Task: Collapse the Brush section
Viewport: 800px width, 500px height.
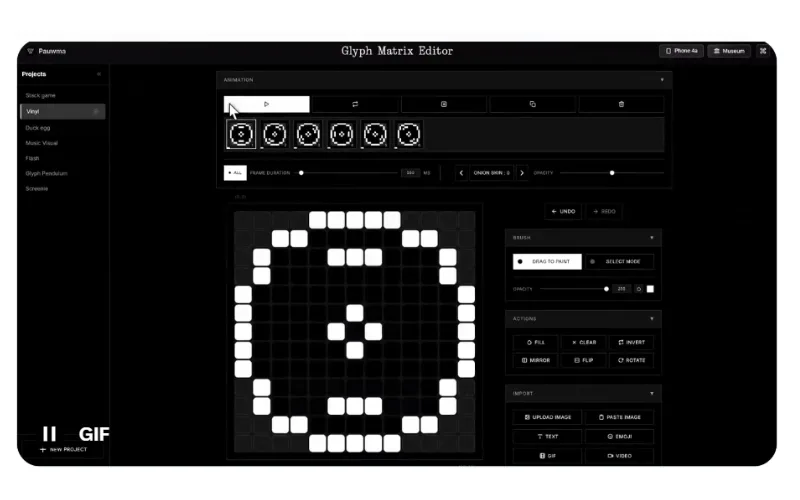Action: (651, 238)
